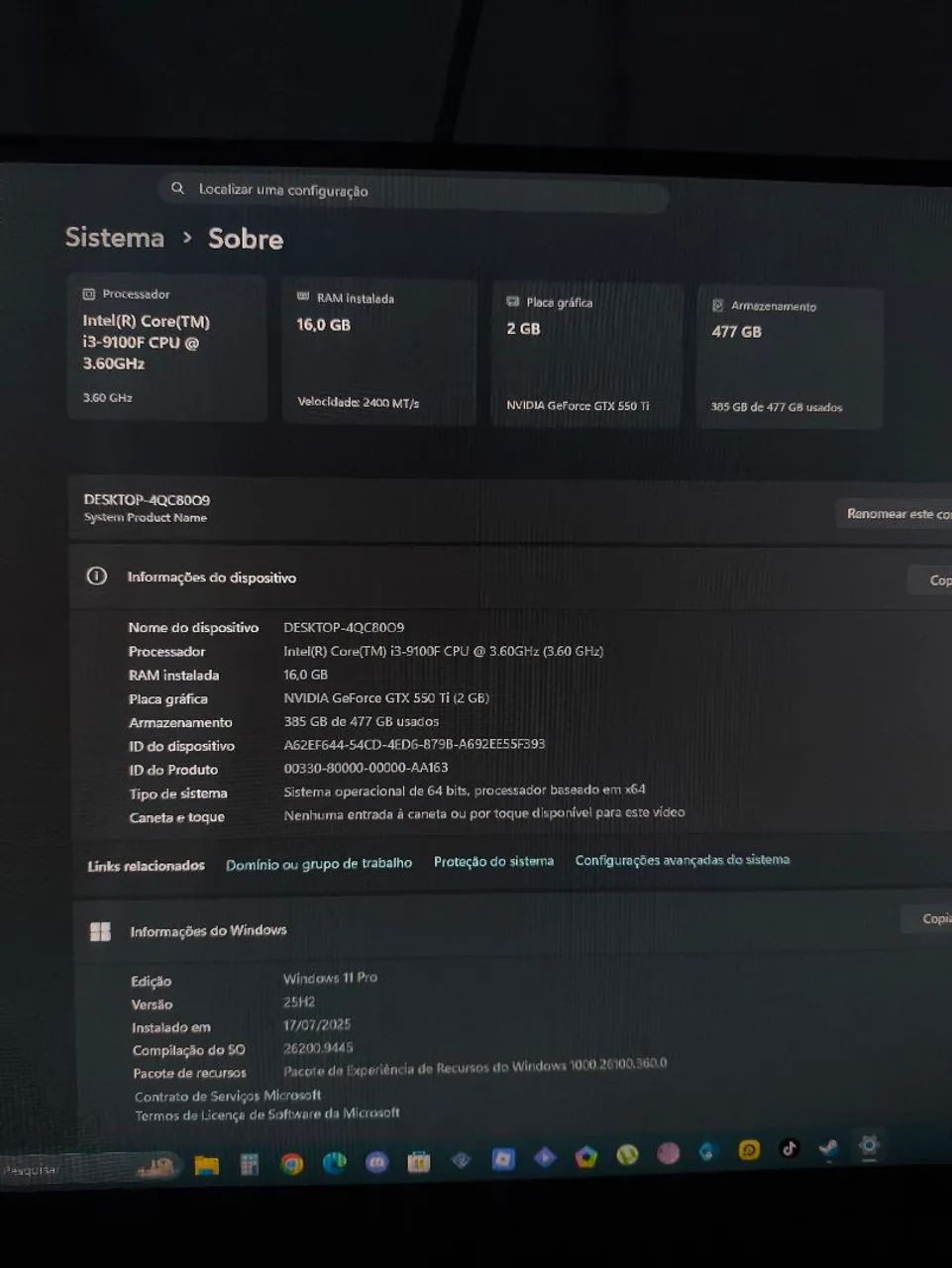952x1268 pixels.
Task: Launch Steam from the taskbar
Action: pyautogui.click(x=828, y=1147)
